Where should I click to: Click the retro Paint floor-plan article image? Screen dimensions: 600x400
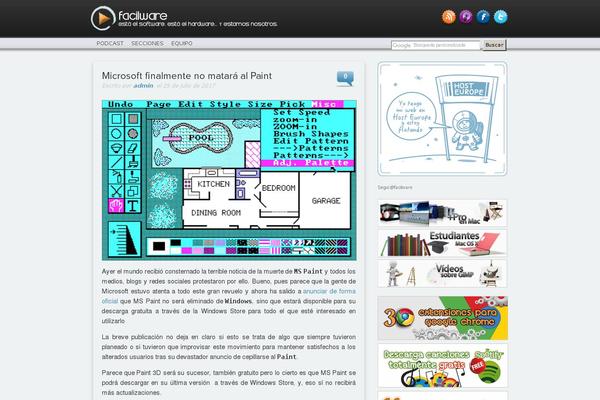[229, 180]
